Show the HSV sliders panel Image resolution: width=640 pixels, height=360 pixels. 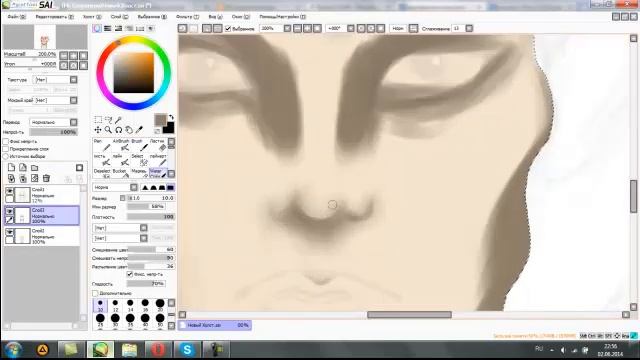118,28
